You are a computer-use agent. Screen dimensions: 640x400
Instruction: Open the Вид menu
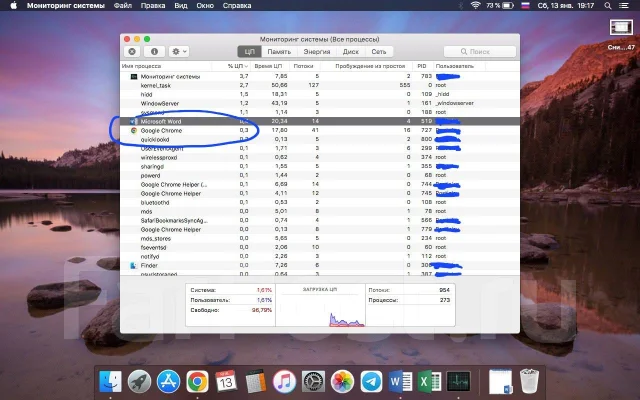point(180,6)
